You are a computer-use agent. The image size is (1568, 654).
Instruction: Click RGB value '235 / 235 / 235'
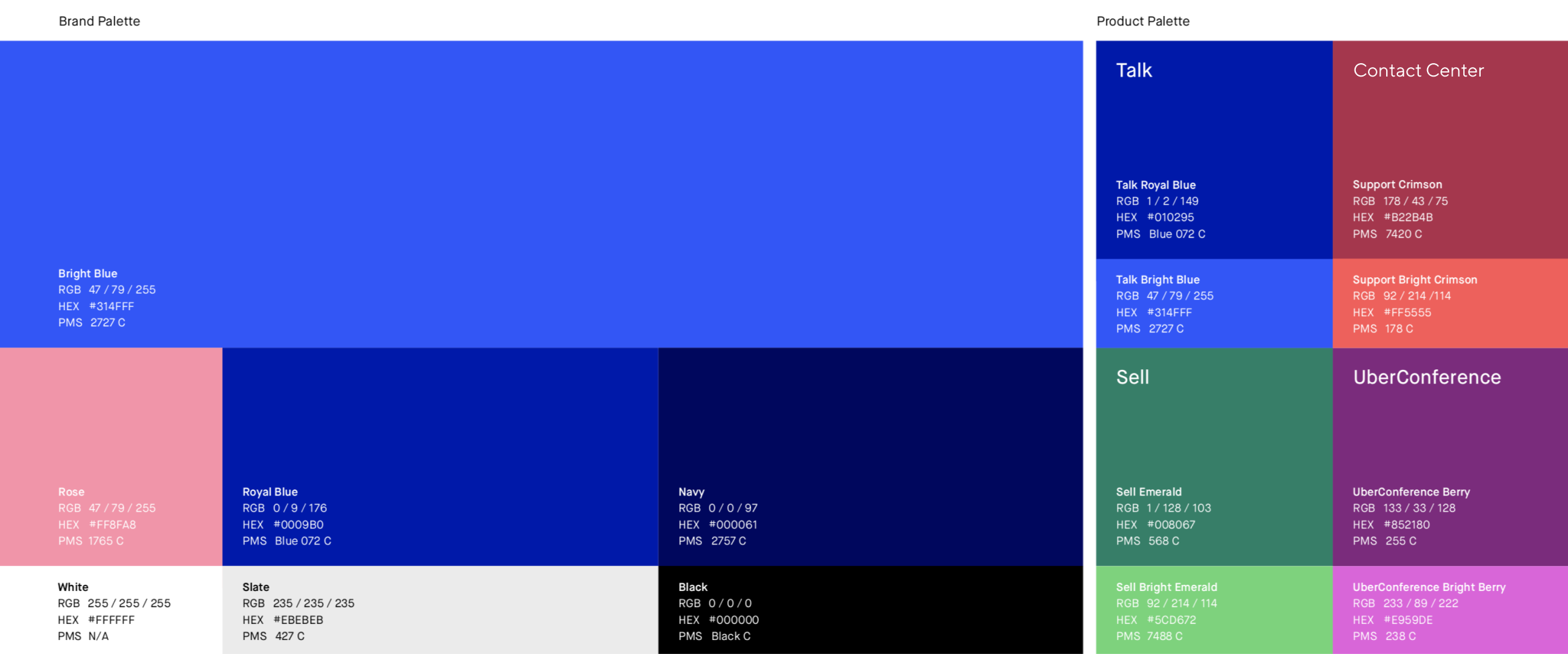(x=314, y=604)
